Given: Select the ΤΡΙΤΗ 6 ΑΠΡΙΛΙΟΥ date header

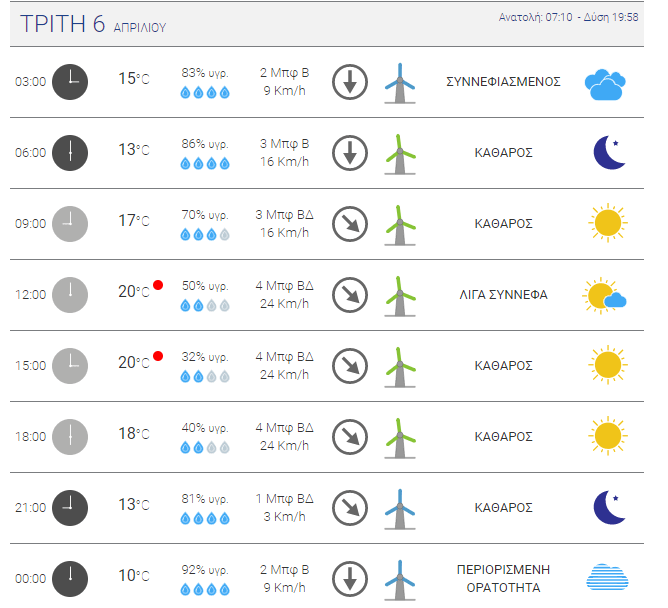Looking at the screenshot, I should [x=93, y=24].
